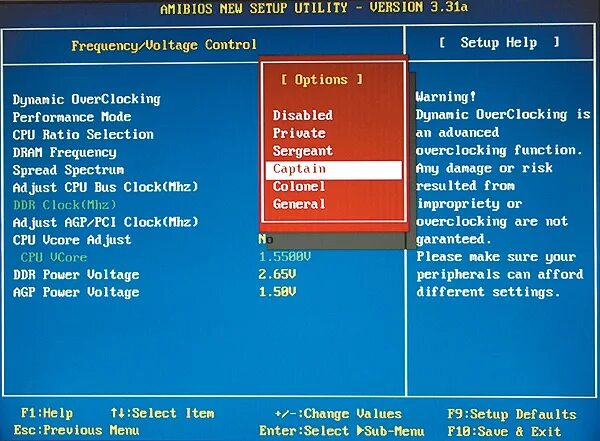Click the Frequency/Voltage Control title
The image size is (600, 441).
pos(164,45)
